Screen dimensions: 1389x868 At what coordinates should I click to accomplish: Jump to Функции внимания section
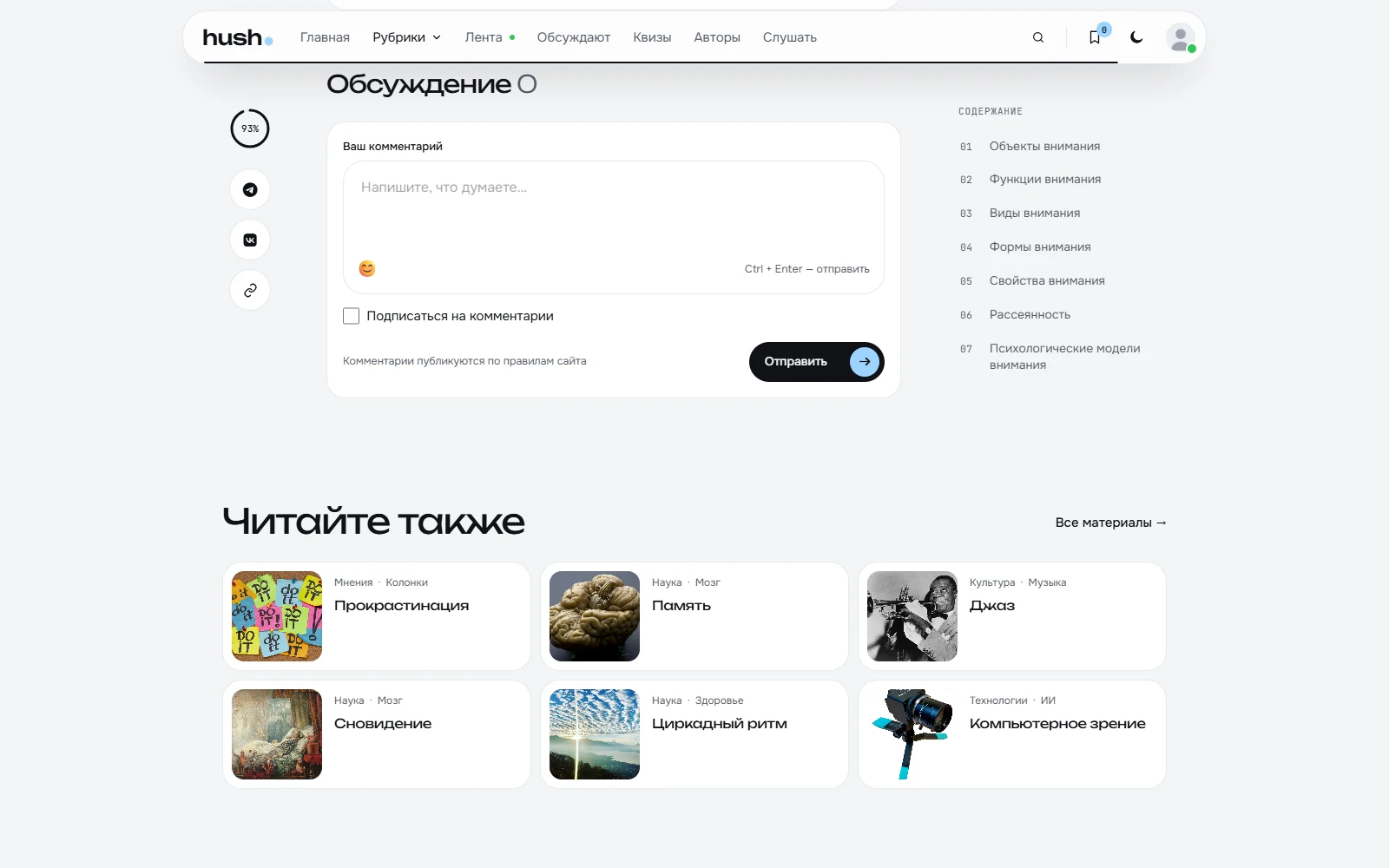point(1045,179)
